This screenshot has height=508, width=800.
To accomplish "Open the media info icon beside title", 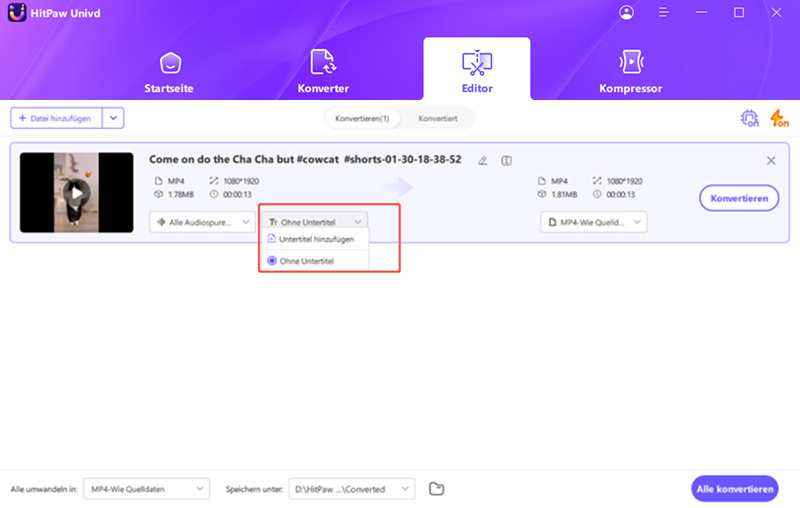I will coord(506,161).
